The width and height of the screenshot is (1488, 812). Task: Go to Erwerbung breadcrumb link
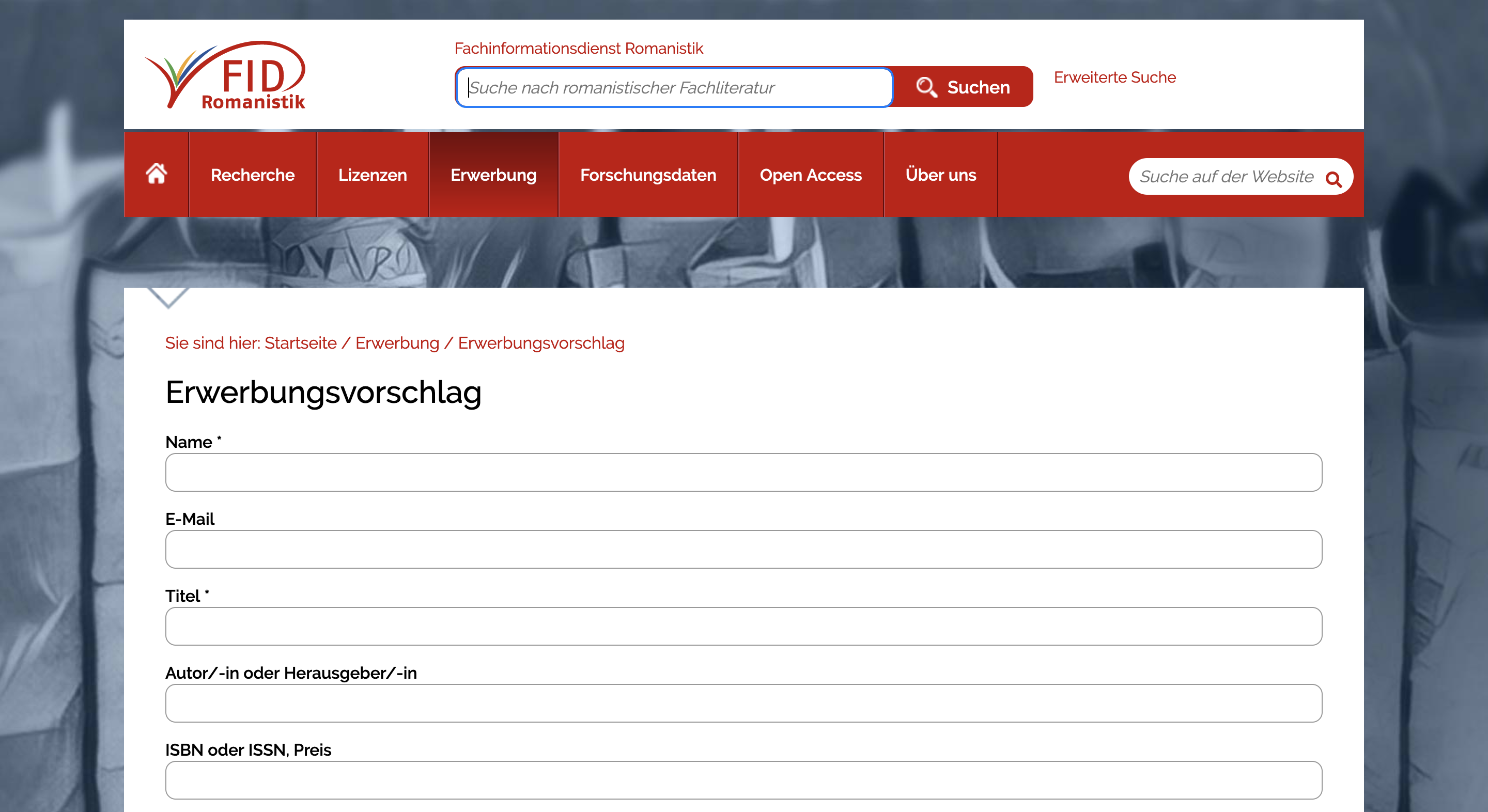[397, 343]
